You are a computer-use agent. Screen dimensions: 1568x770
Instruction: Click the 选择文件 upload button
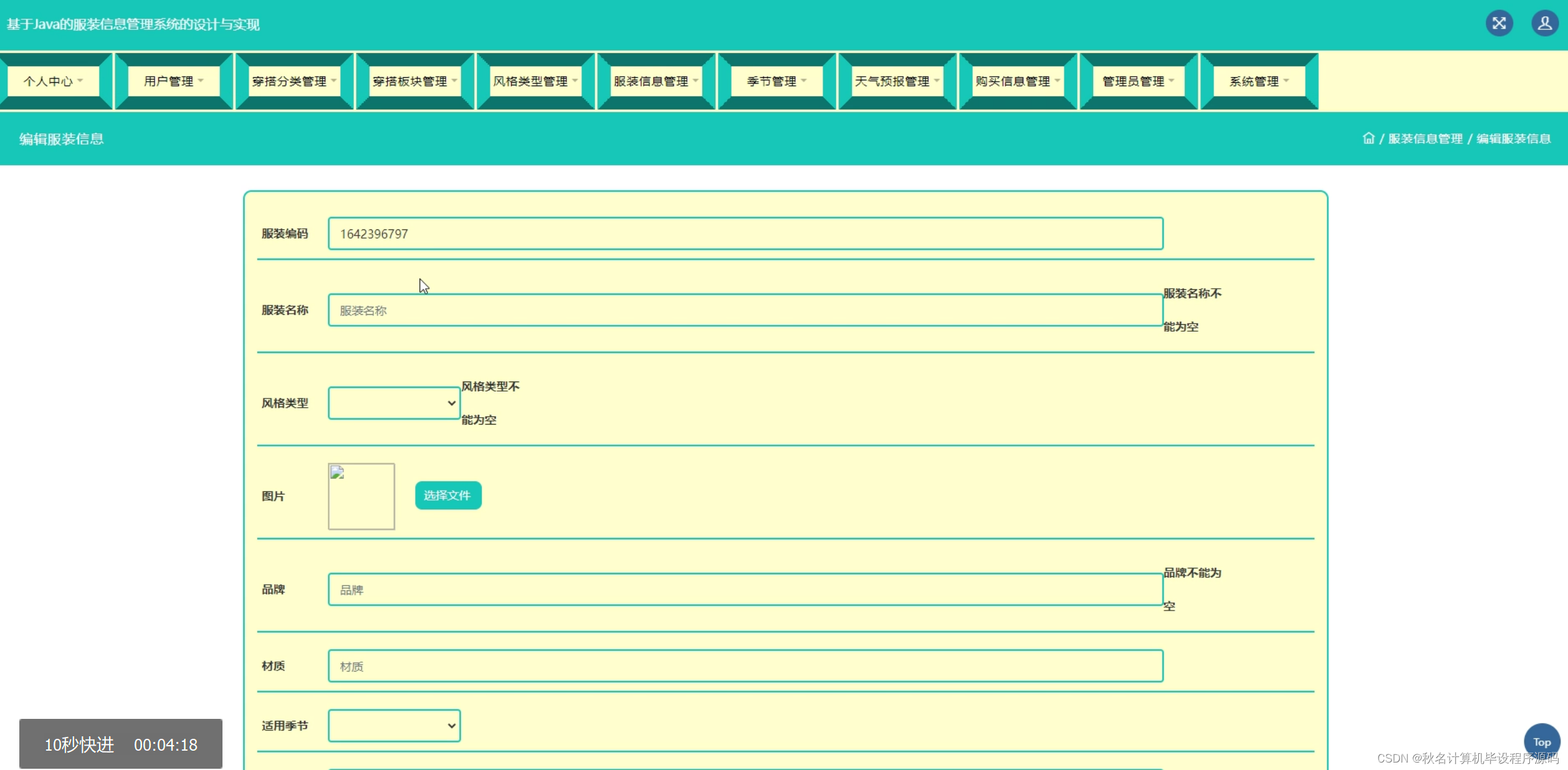point(447,496)
